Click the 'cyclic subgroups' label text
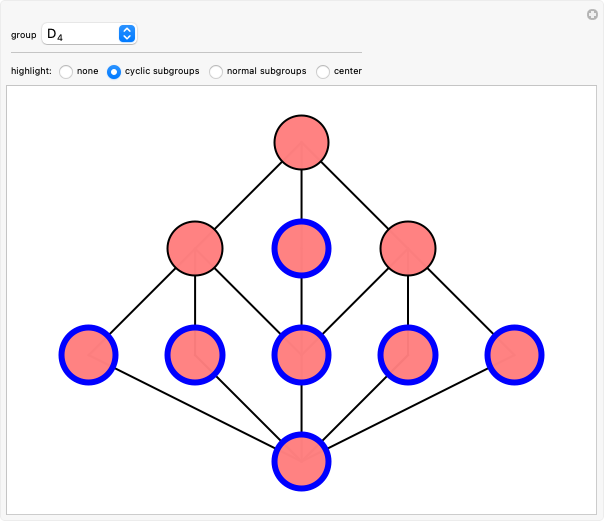 click(161, 72)
